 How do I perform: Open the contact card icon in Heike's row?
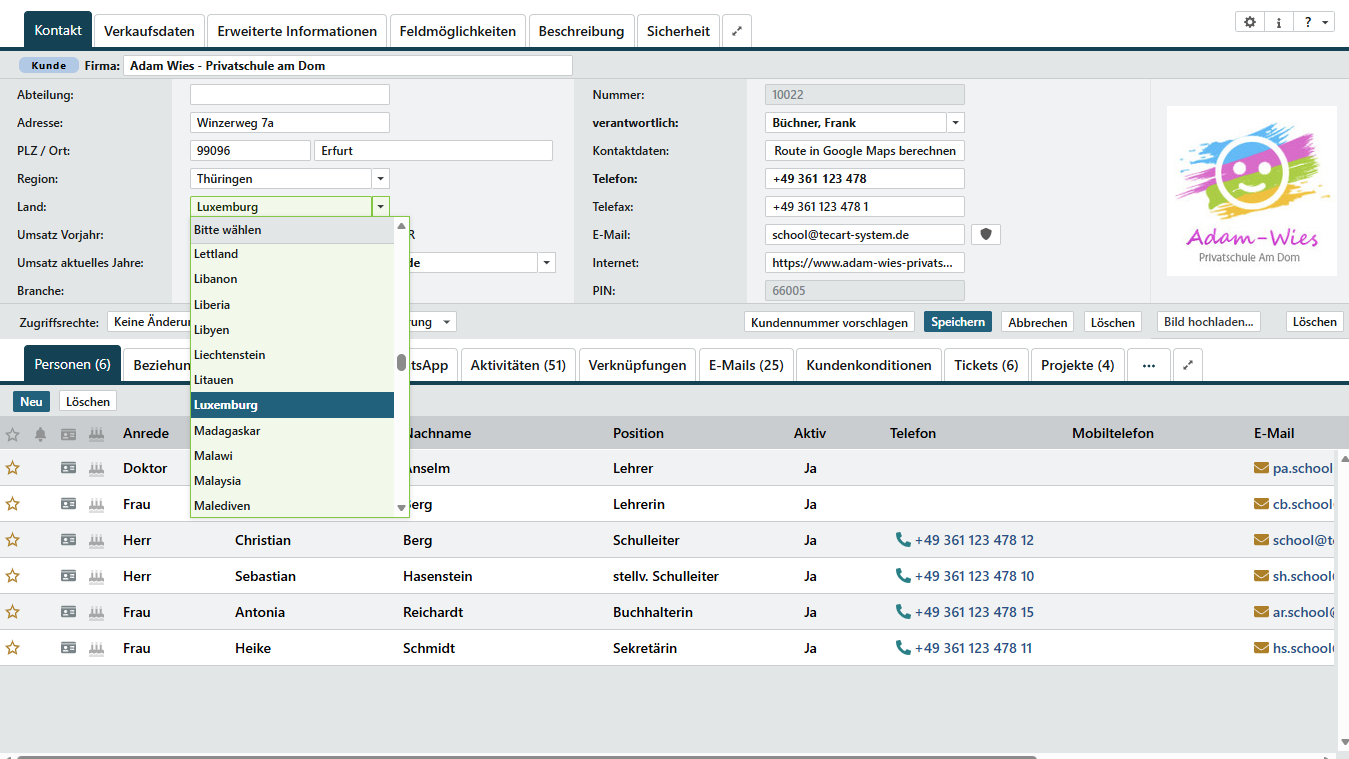point(68,648)
